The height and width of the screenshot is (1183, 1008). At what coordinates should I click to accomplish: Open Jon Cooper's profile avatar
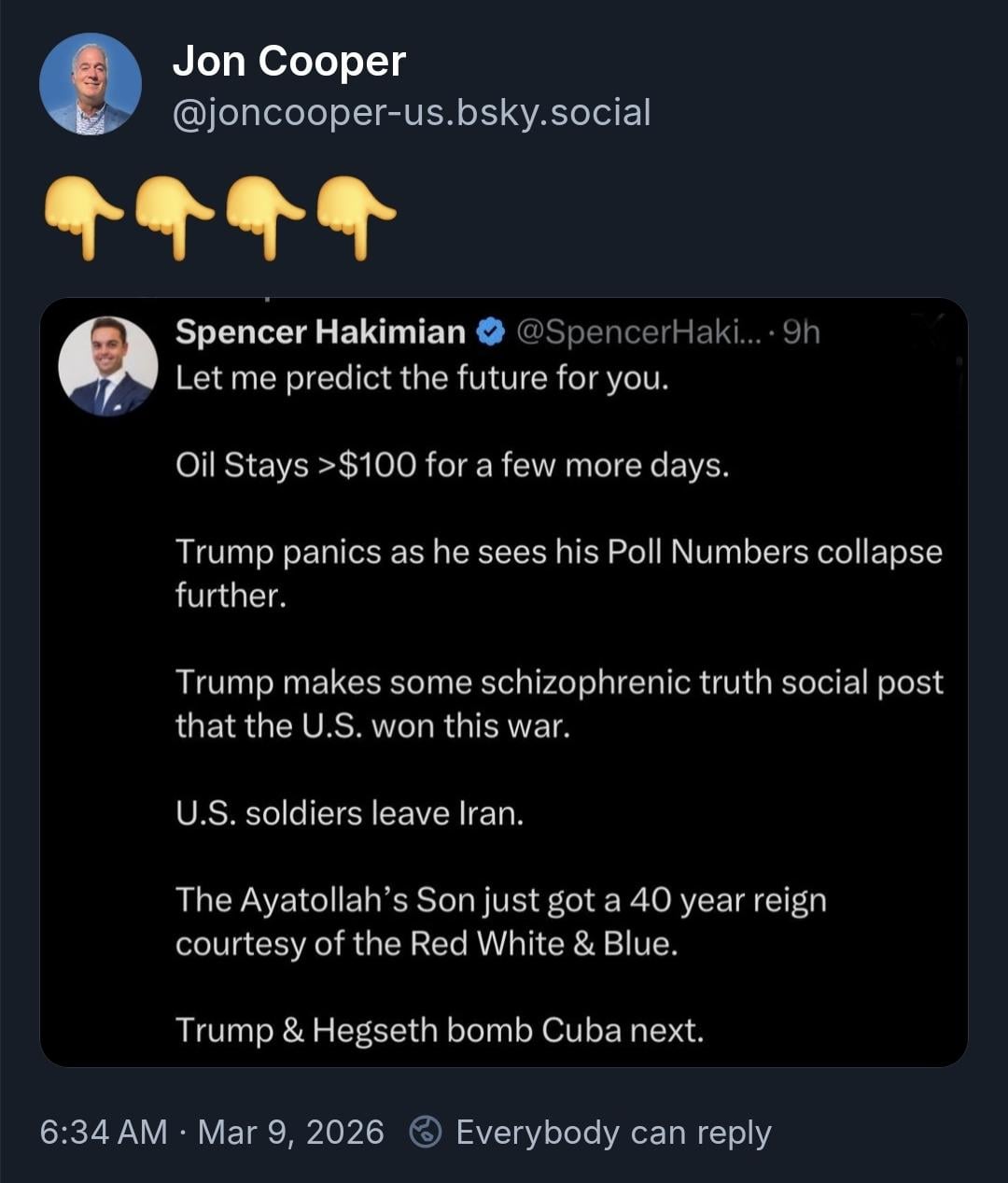pyautogui.click(x=91, y=85)
